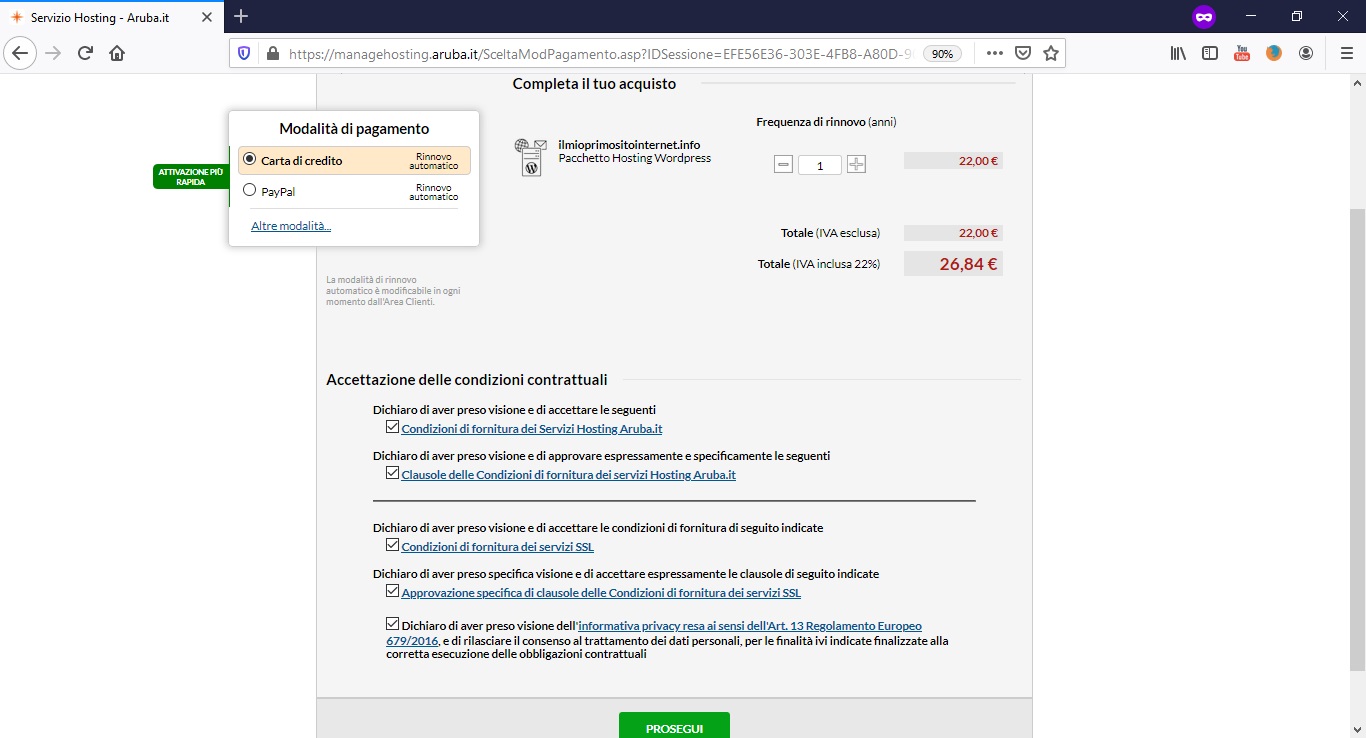
Task: Open Condizioni di fornitura dei Servizi Hosting link
Action: click(x=532, y=429)
